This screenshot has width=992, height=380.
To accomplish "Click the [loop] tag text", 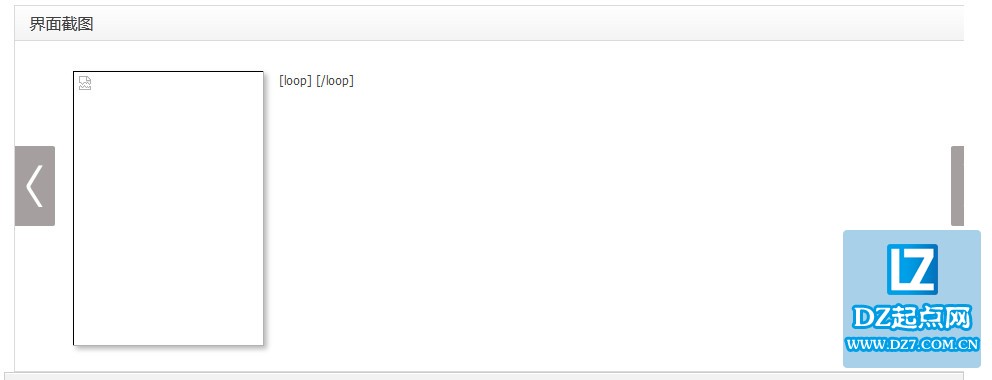I will [x=295, y=81].
